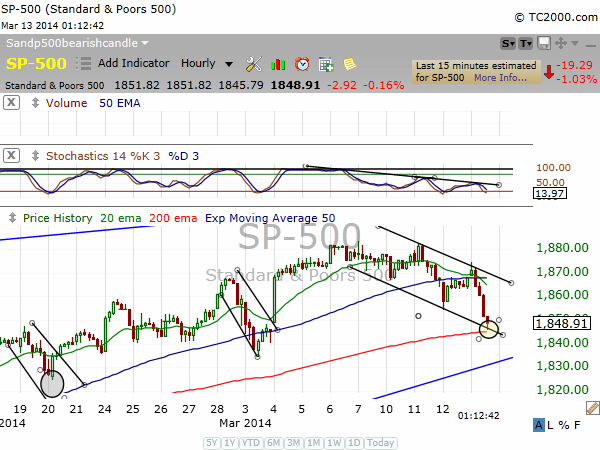Select the 1Y range tab
The image size is (600, 450).
click(x=230, y=443)
